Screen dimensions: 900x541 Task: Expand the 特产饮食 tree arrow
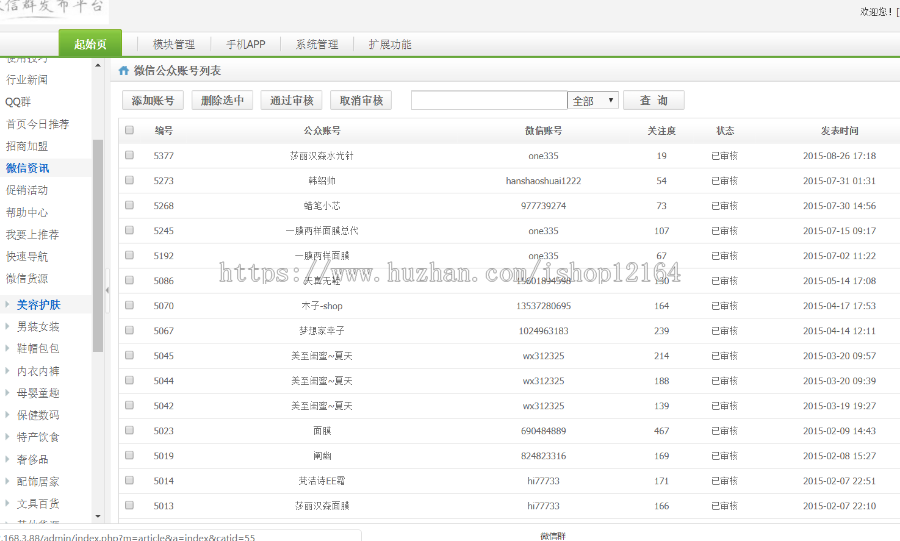click(x=7, y=437)
